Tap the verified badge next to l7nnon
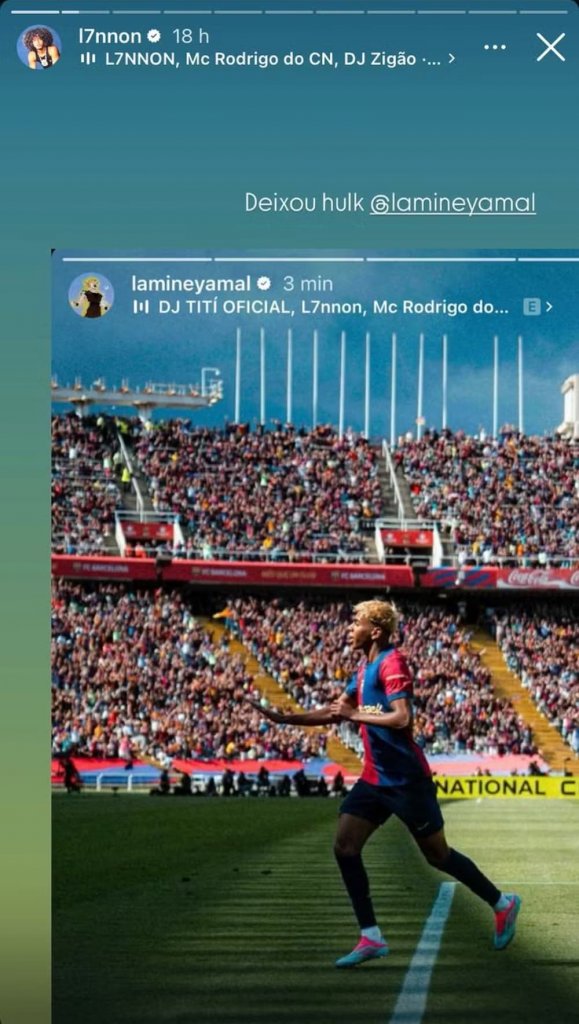 point(155,37)
